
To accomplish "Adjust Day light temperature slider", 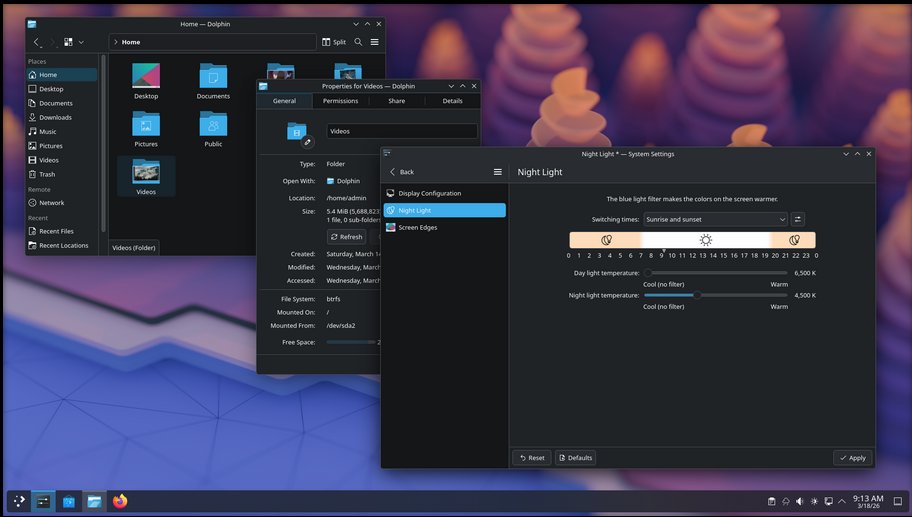I will click(715, 273).
